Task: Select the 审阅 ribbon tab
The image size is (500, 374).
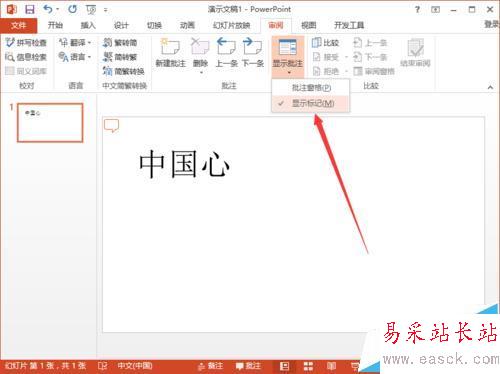Action: pos(276,25)
